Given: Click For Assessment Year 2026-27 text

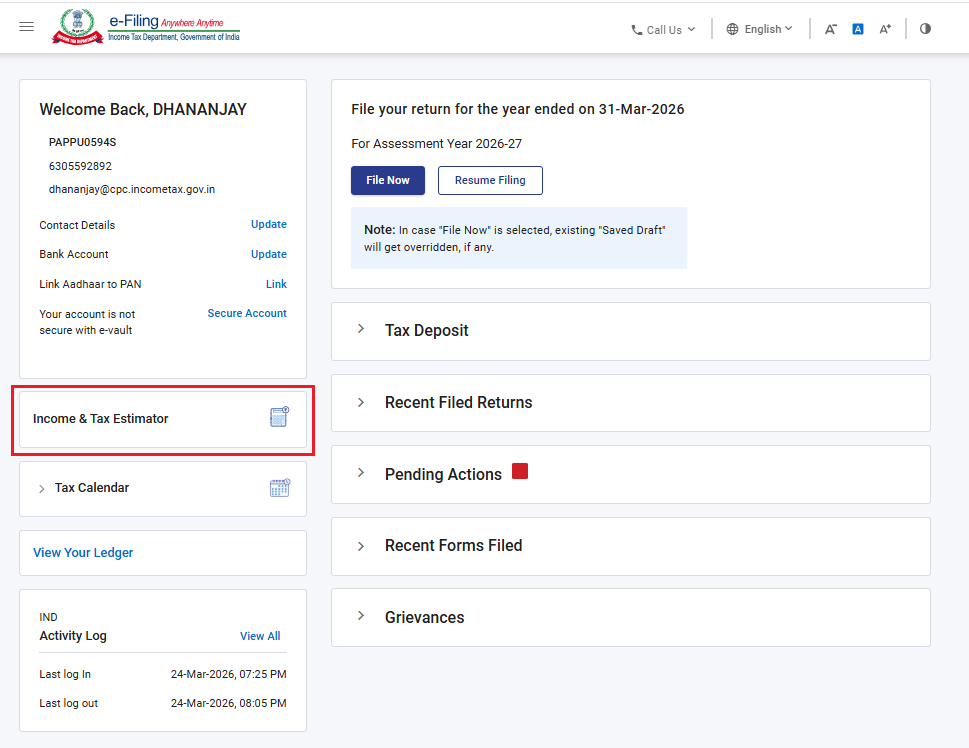Looking at the screenshot, I should coord(436,144).
